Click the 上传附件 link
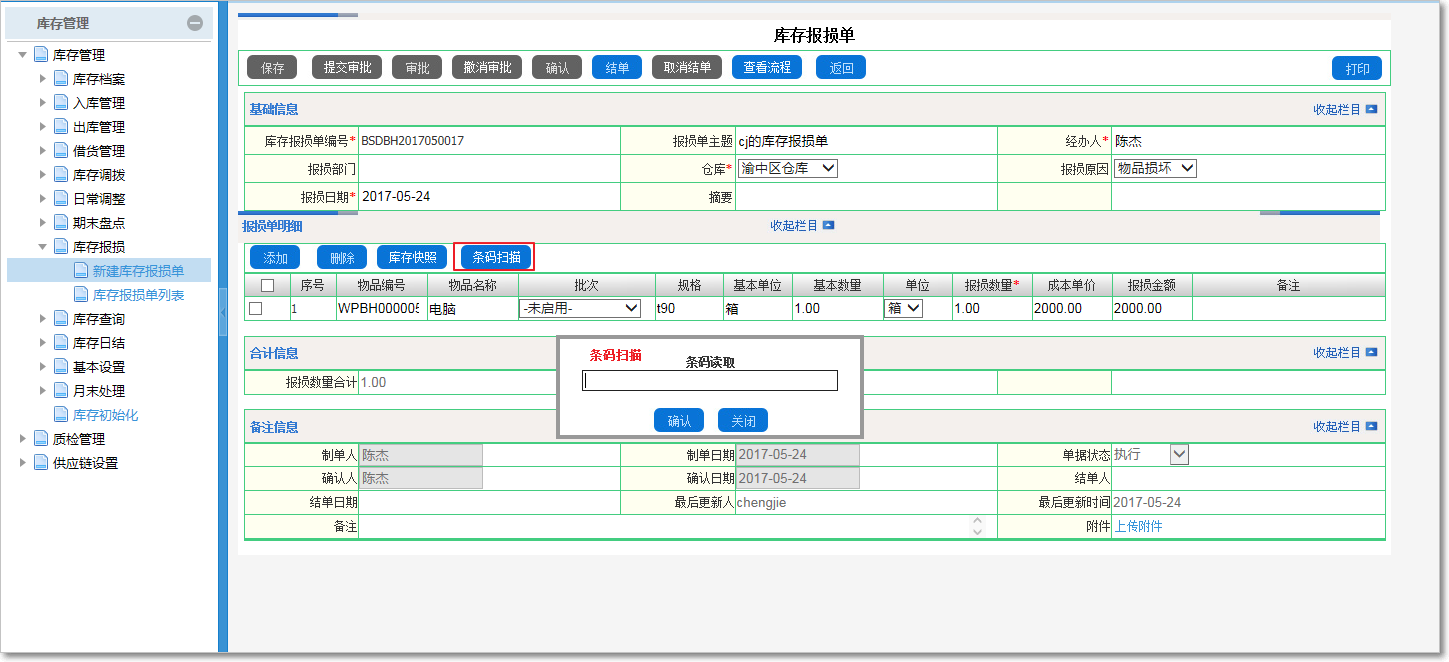This screenshot has width=1449, height=662. (1138, 526)
